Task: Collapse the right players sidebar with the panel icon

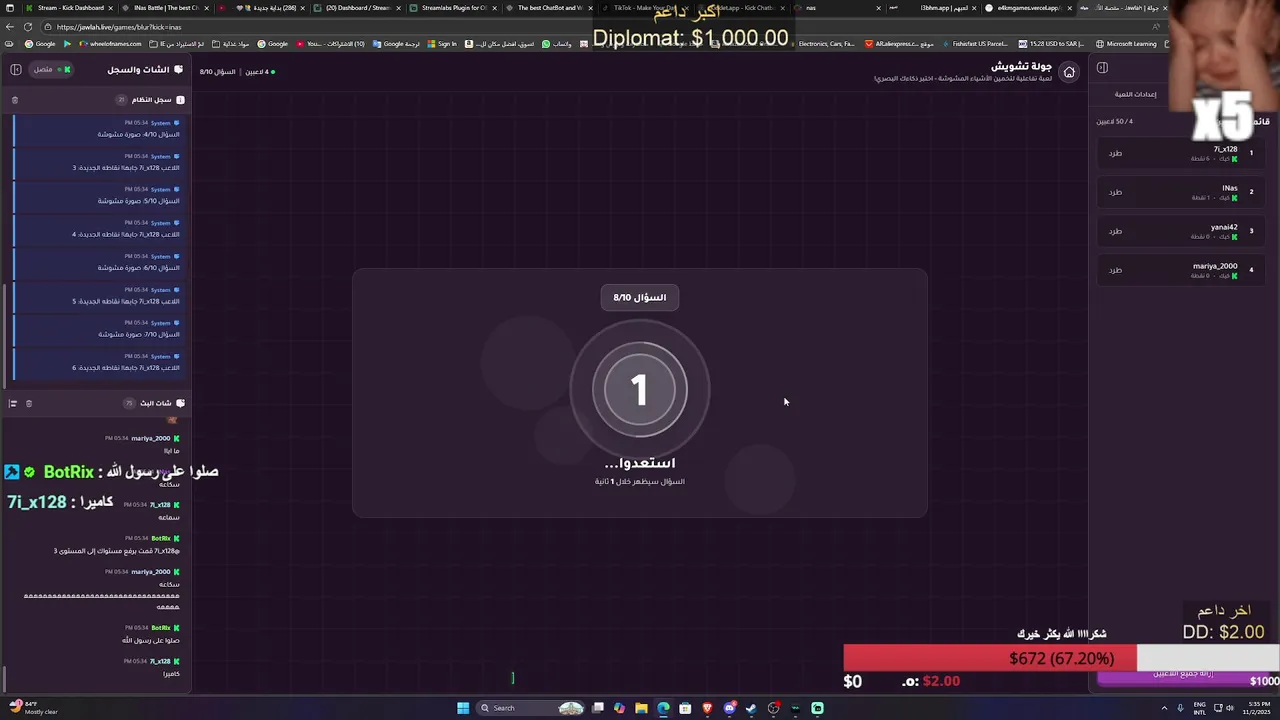Action: click(1102, 68)
